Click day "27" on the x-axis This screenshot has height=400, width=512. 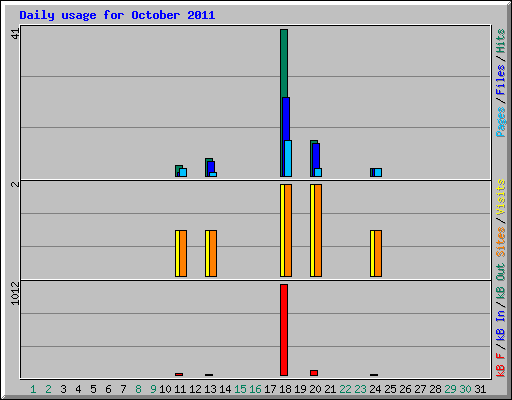click(420, 389)
